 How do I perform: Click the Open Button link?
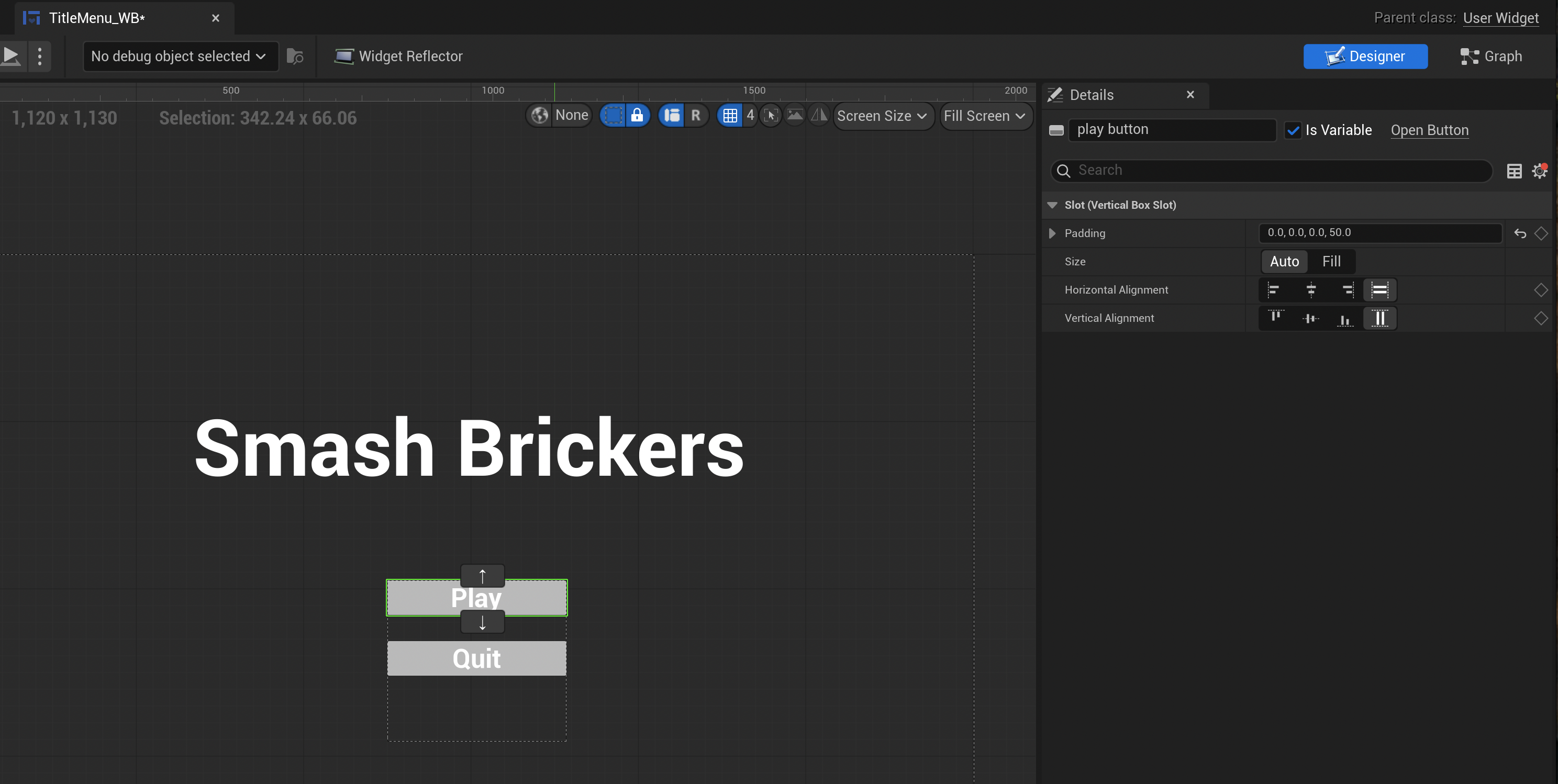[x=1429, y=130]
